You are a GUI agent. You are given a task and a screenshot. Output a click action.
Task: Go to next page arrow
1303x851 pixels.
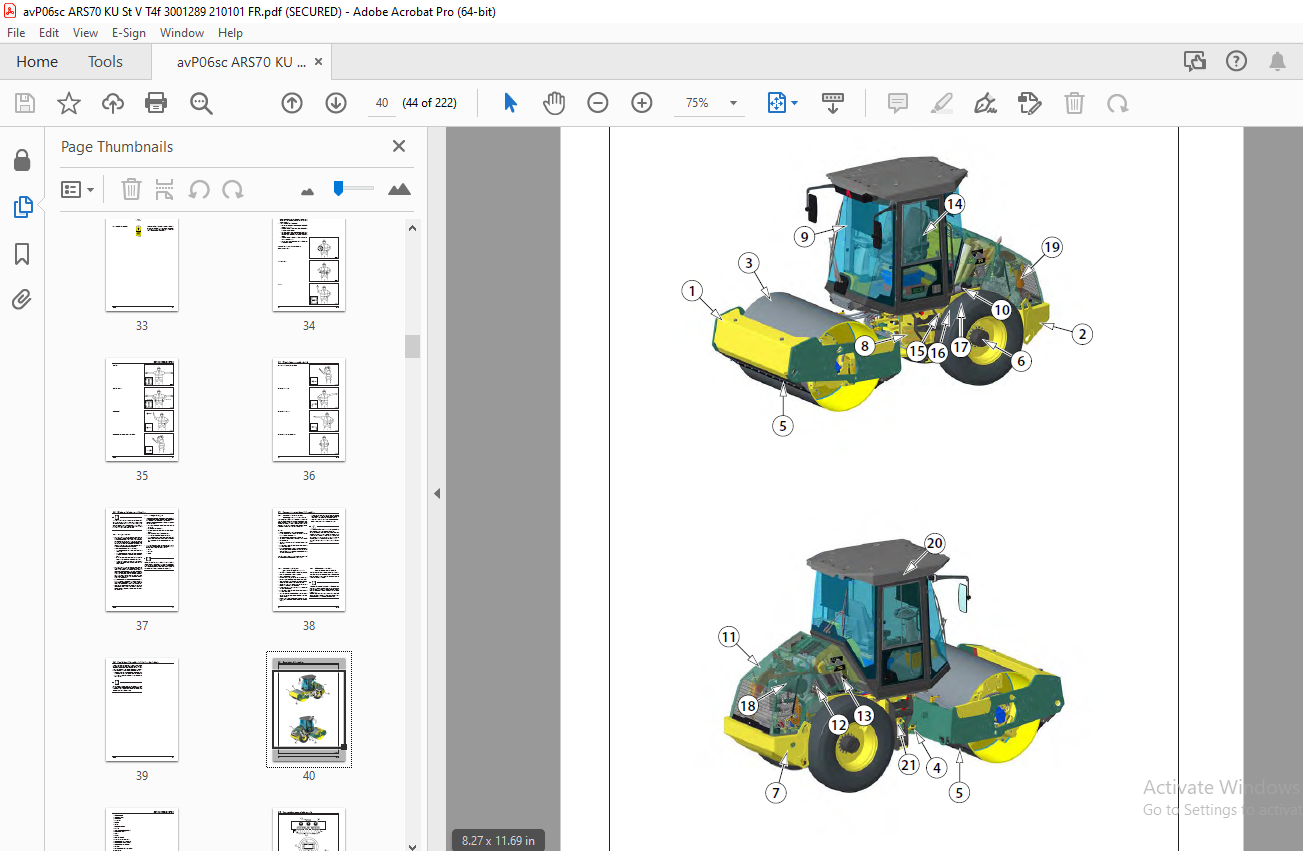(x=336, y=103)
